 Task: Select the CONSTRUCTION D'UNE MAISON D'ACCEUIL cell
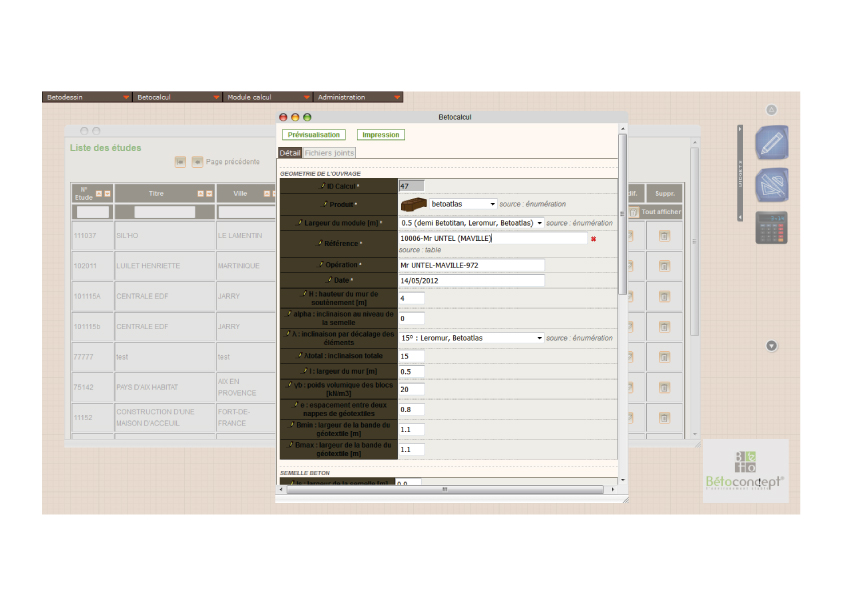coord(165,417)
